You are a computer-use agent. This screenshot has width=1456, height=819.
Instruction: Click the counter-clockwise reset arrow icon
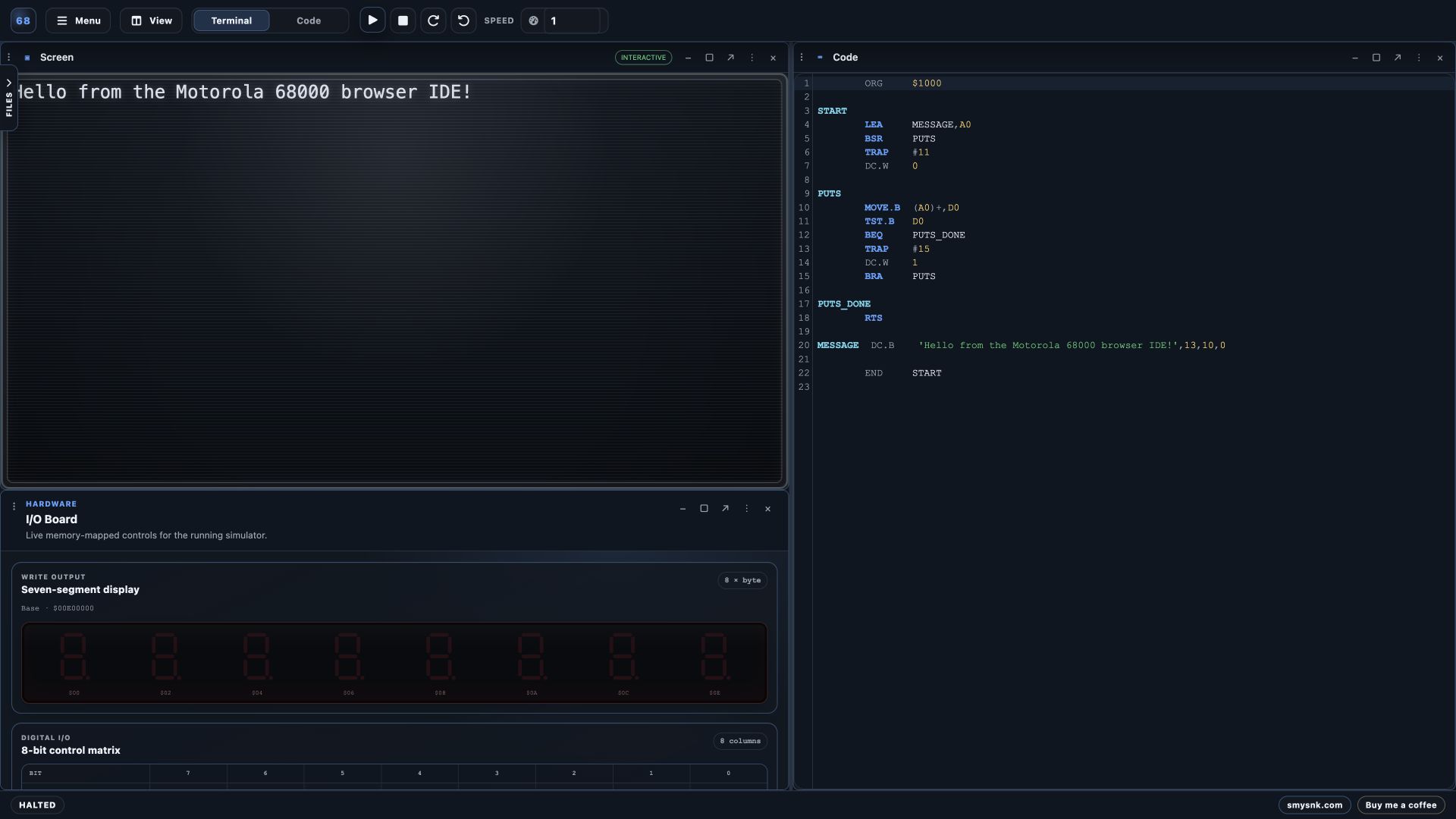click(463, 20)
